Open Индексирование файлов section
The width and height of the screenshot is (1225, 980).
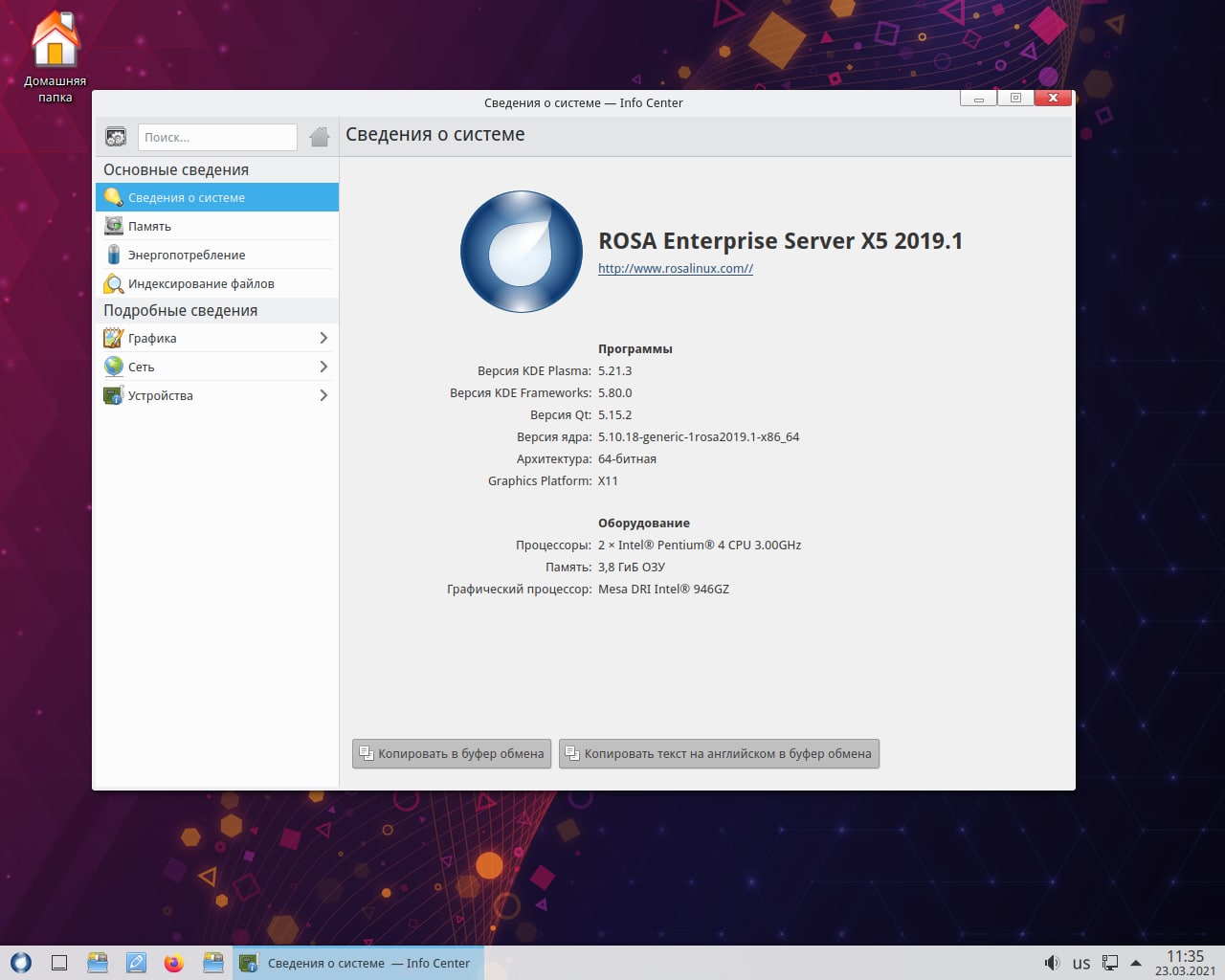217,283
